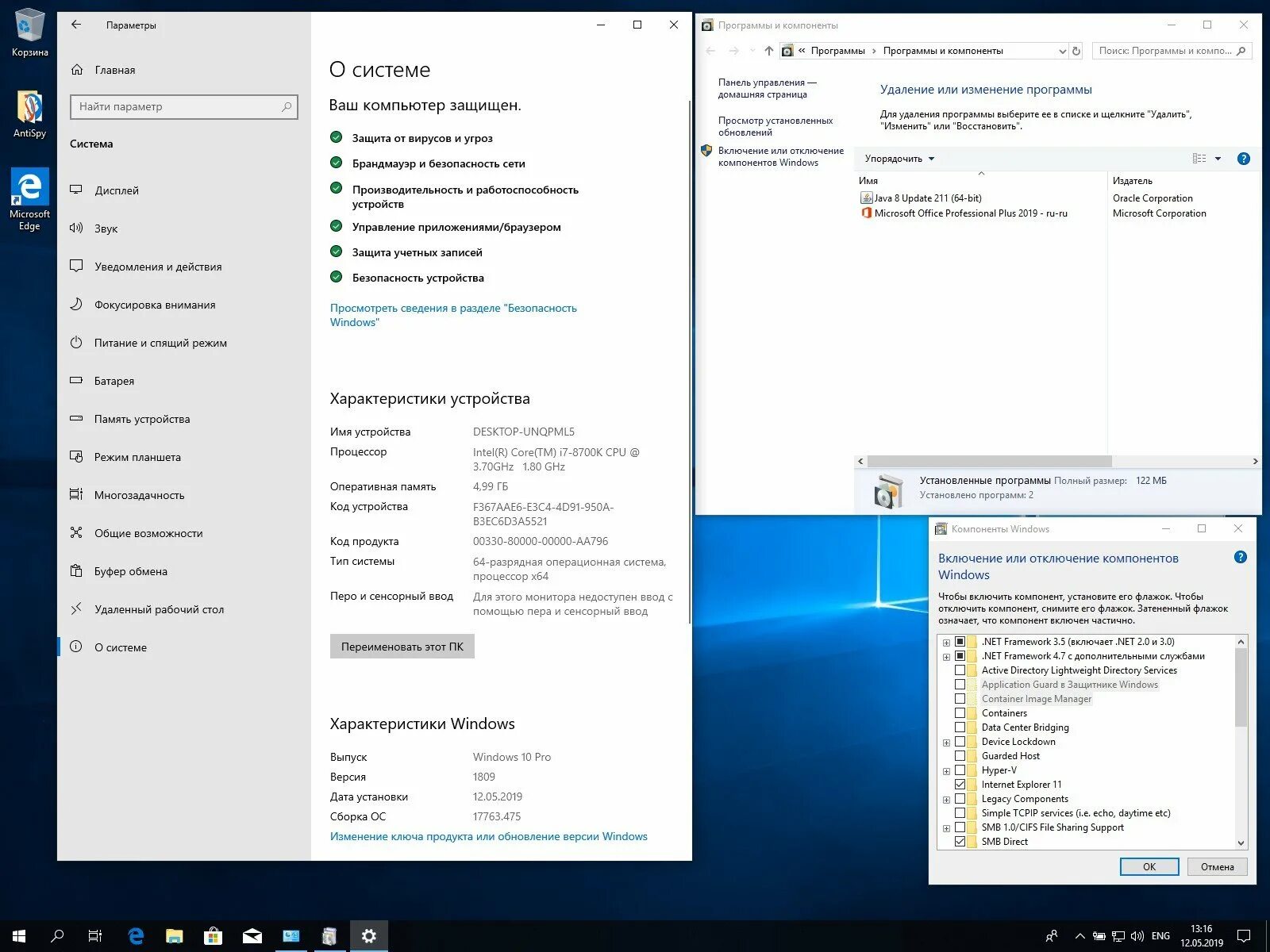
Task: Enable Data Center Bridging checkbox
Action: click(x=960, y=727)
